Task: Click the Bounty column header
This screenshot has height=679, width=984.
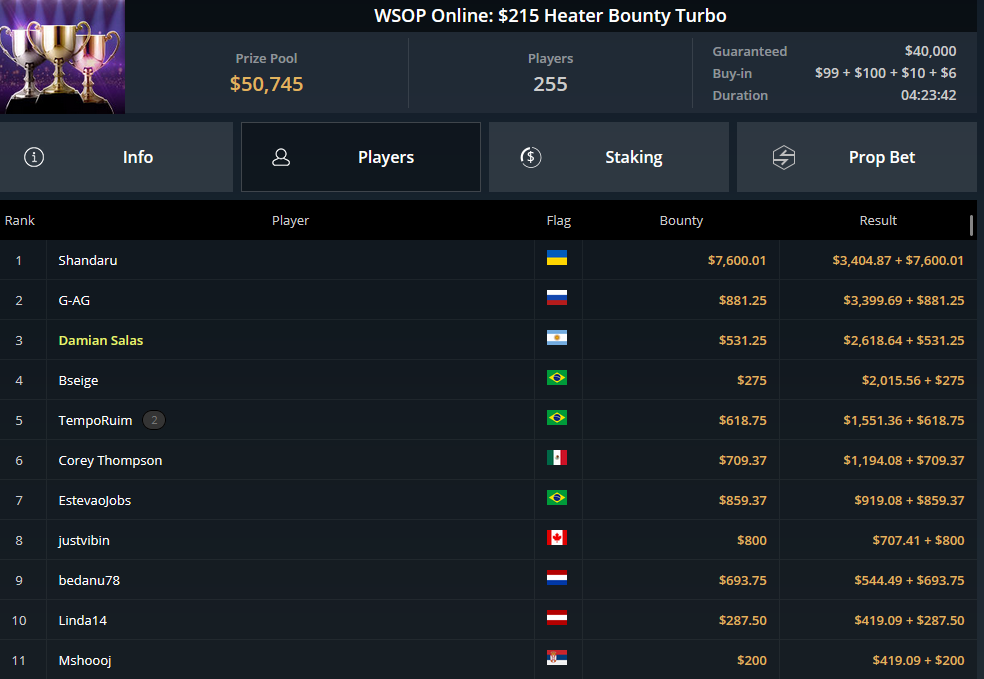Action: coord(682,220)
